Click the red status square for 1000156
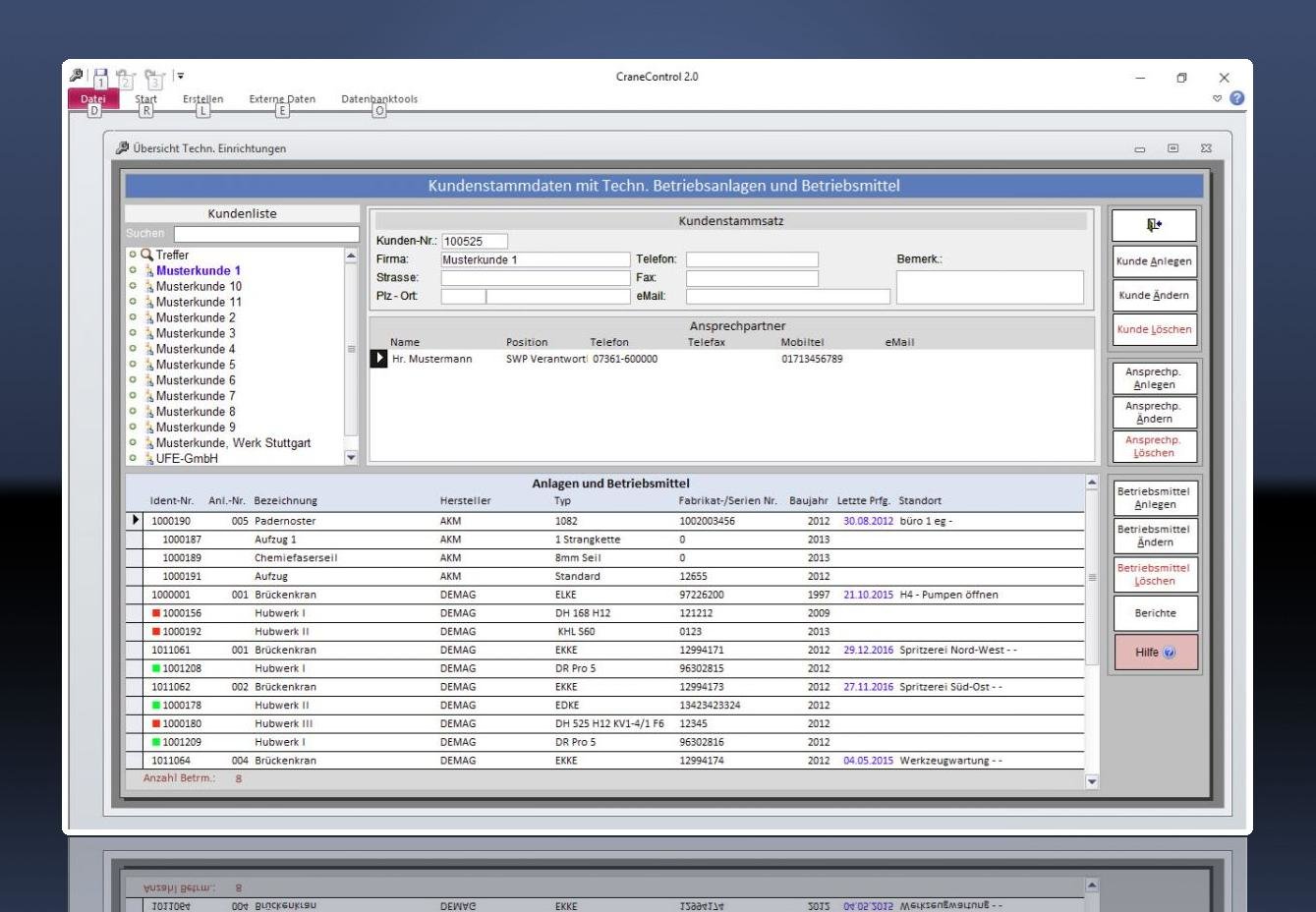1316x912 pixels. (x=156, y=613)
